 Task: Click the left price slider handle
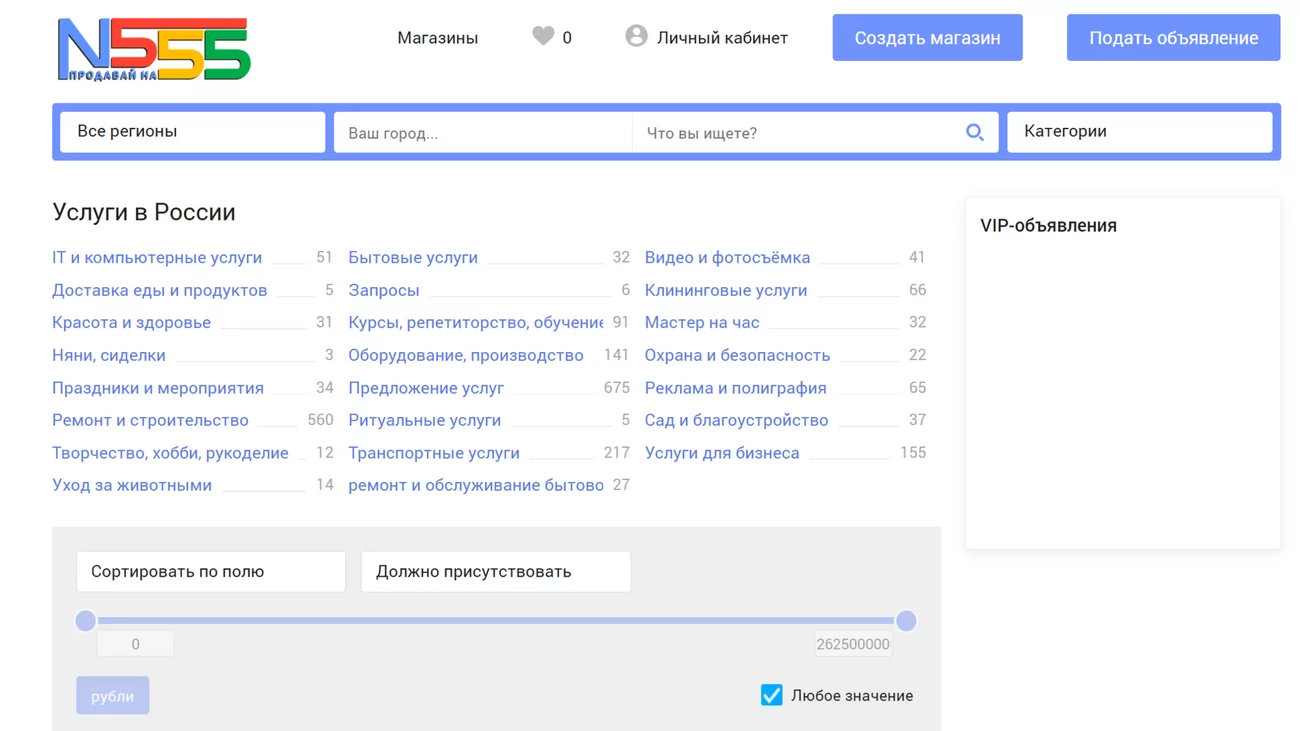86,621
